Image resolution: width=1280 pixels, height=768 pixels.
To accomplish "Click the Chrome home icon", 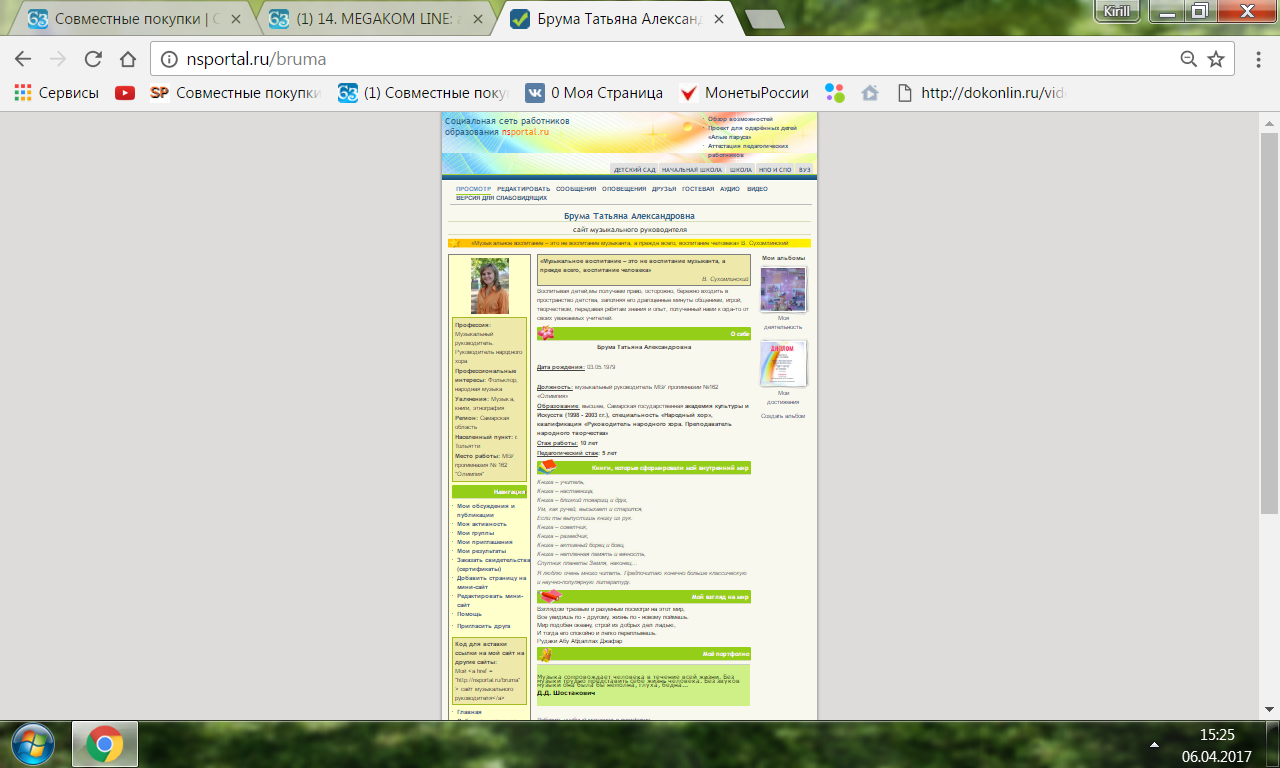I will [x=127, y=59].
